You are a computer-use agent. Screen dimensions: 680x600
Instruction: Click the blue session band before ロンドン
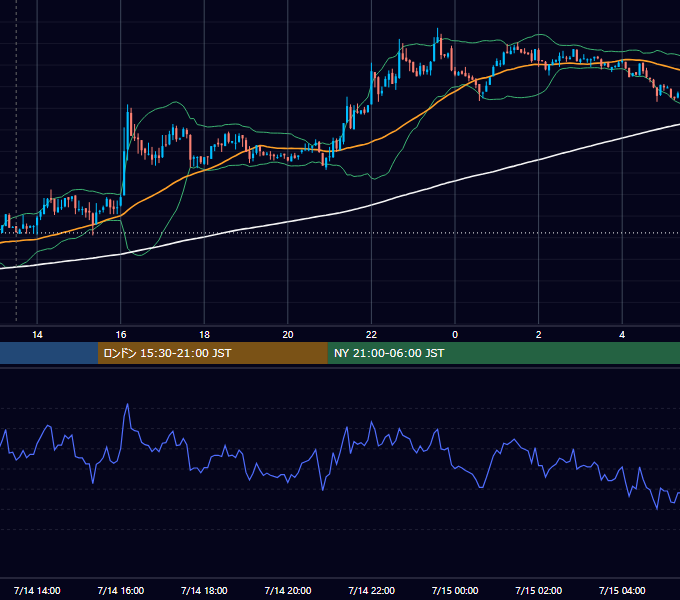(x=49, y=353)
